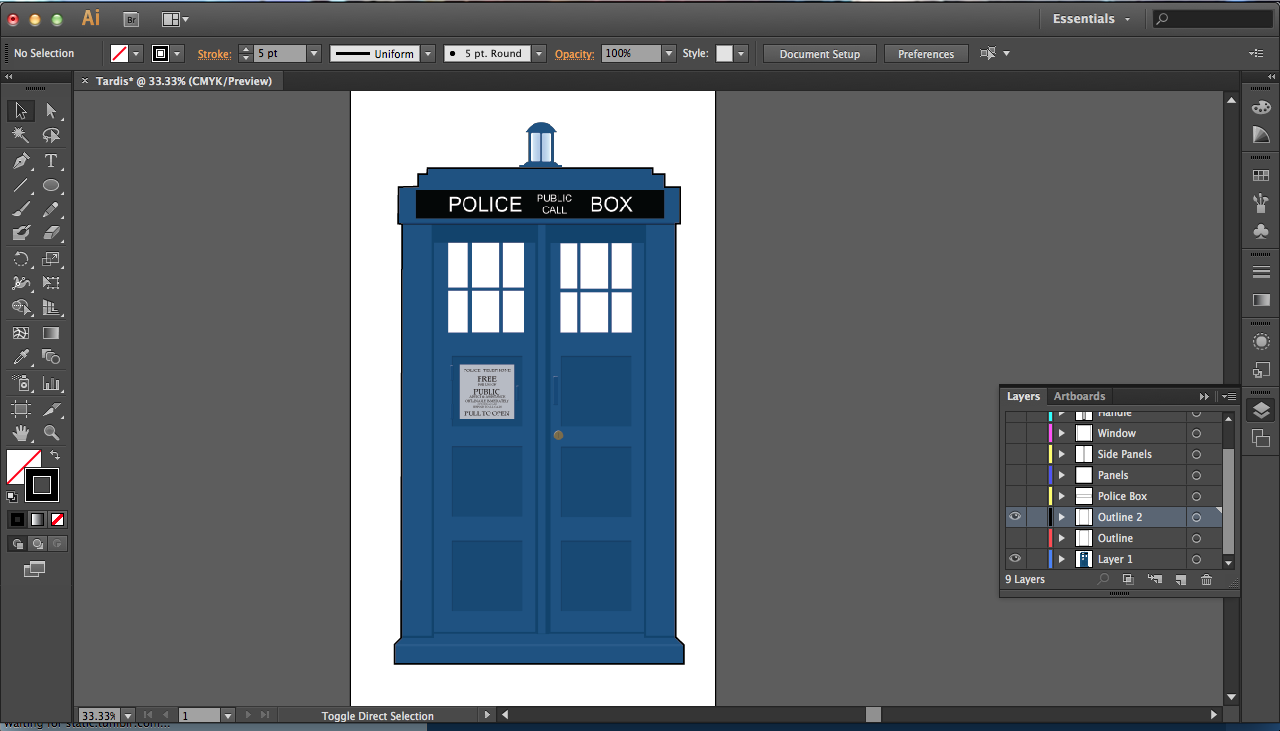The height and width of the screenshot is (731, 1280).
Task: Select the Lasso tool
Action: [x=51, y=136]
